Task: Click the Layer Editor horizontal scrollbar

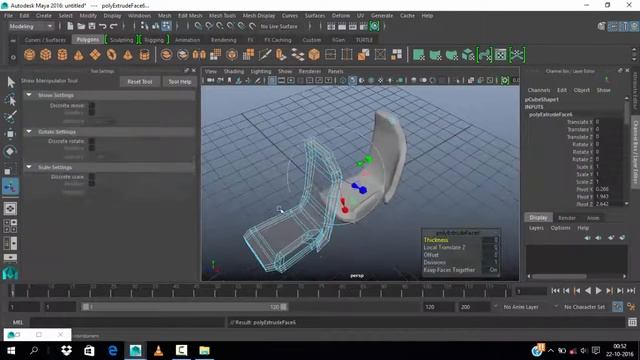Action: [x=559, y=276]
